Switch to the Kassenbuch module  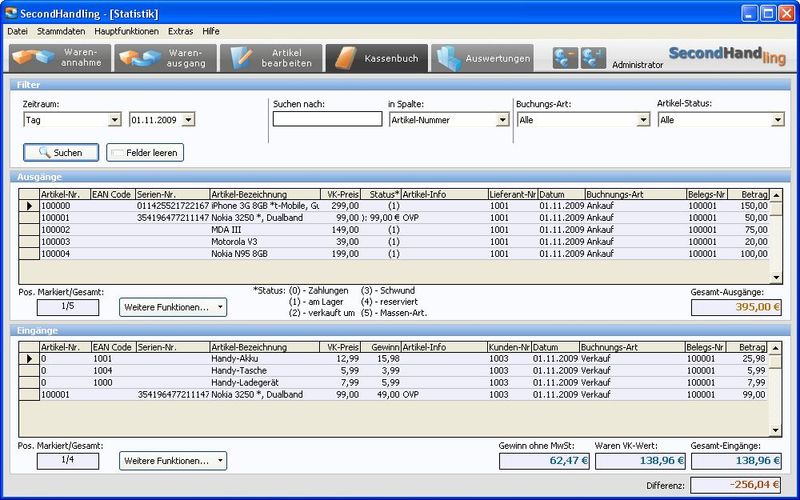[x=377, y=58]
